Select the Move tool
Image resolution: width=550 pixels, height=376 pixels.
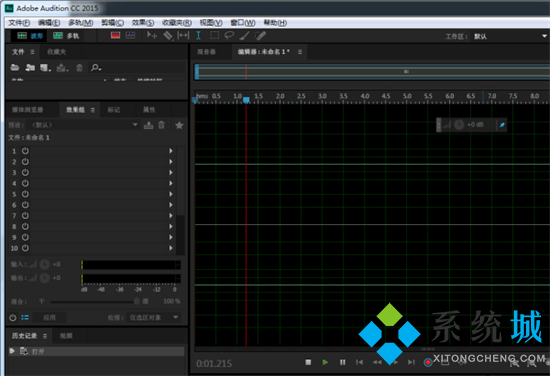point(152,35)
